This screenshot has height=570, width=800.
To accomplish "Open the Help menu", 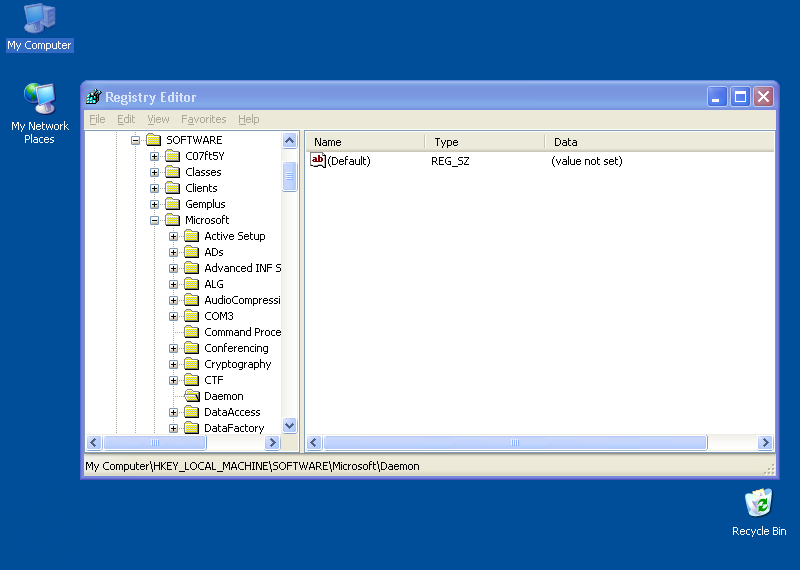I will [x=248, y=119].
